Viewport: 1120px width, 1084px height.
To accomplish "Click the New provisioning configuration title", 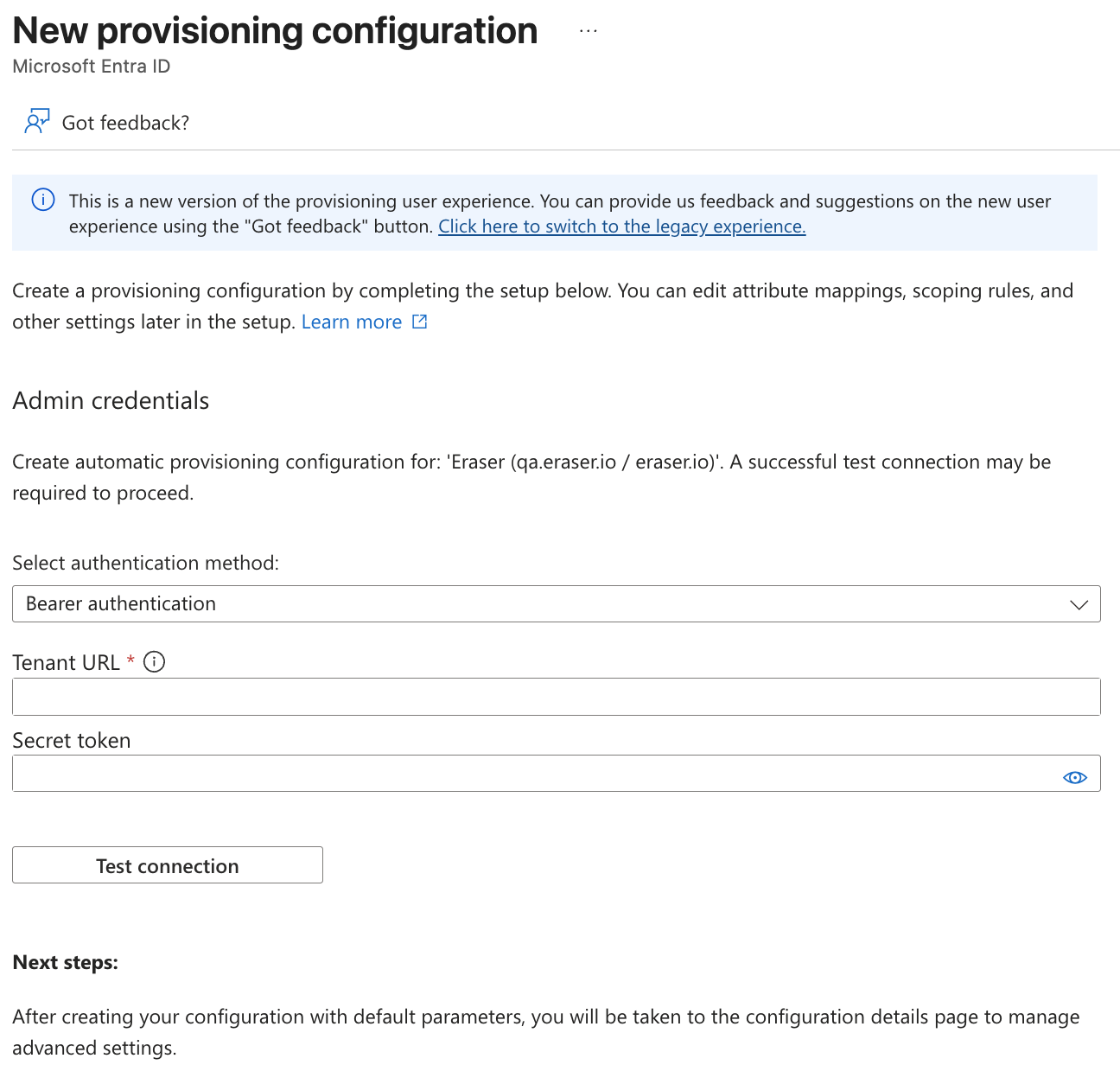I will (275, 31).
